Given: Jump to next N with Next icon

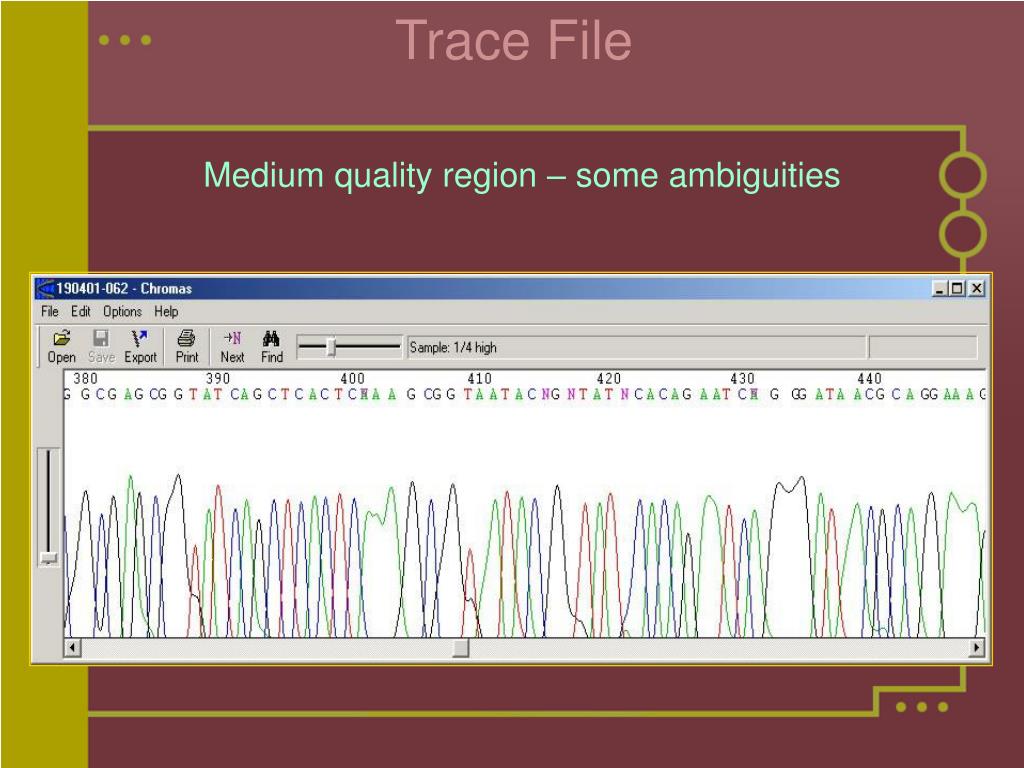Looking at the screenshot, I should pyautogui.click(x=232, y=346).
